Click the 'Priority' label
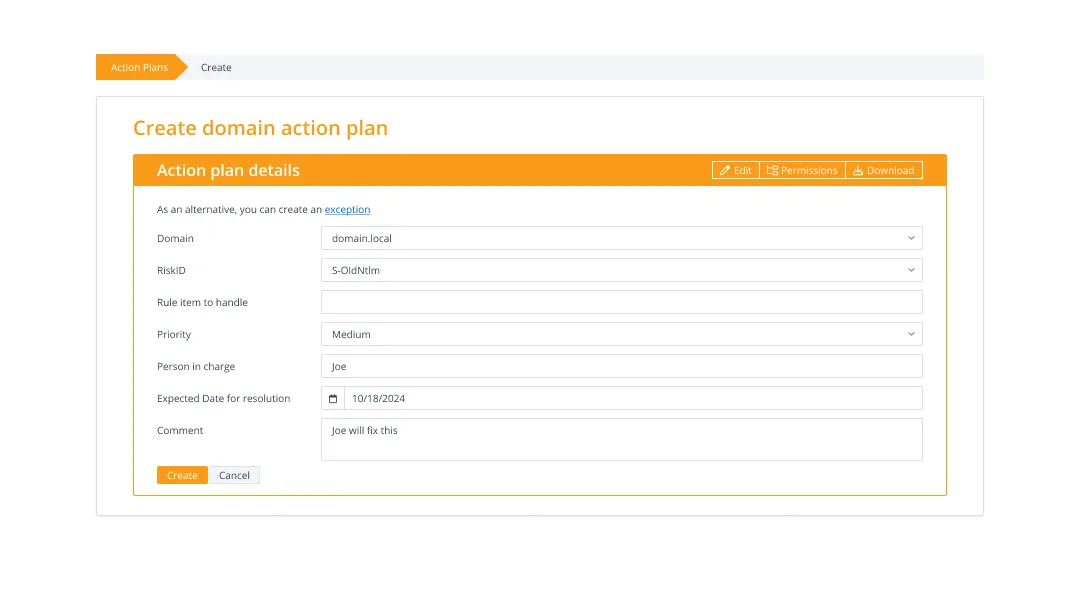This screenshot has height=608, width=1080. (x=174, y=335)
